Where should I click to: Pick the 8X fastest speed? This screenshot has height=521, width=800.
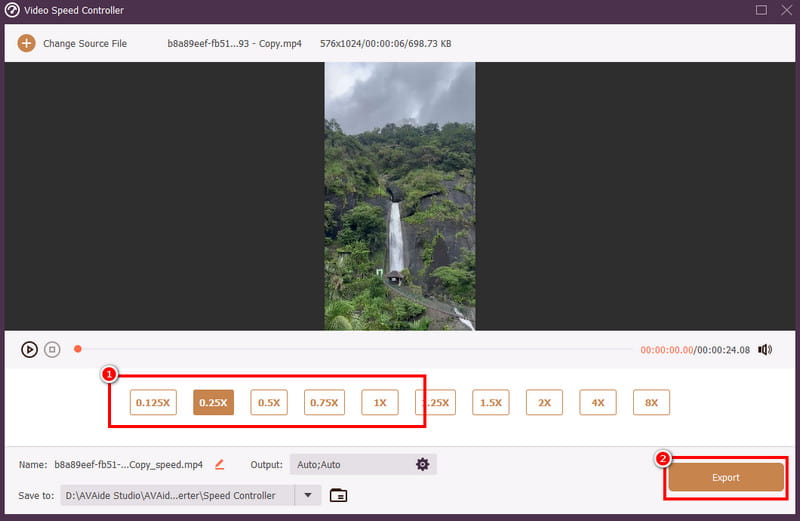[651, 403]
